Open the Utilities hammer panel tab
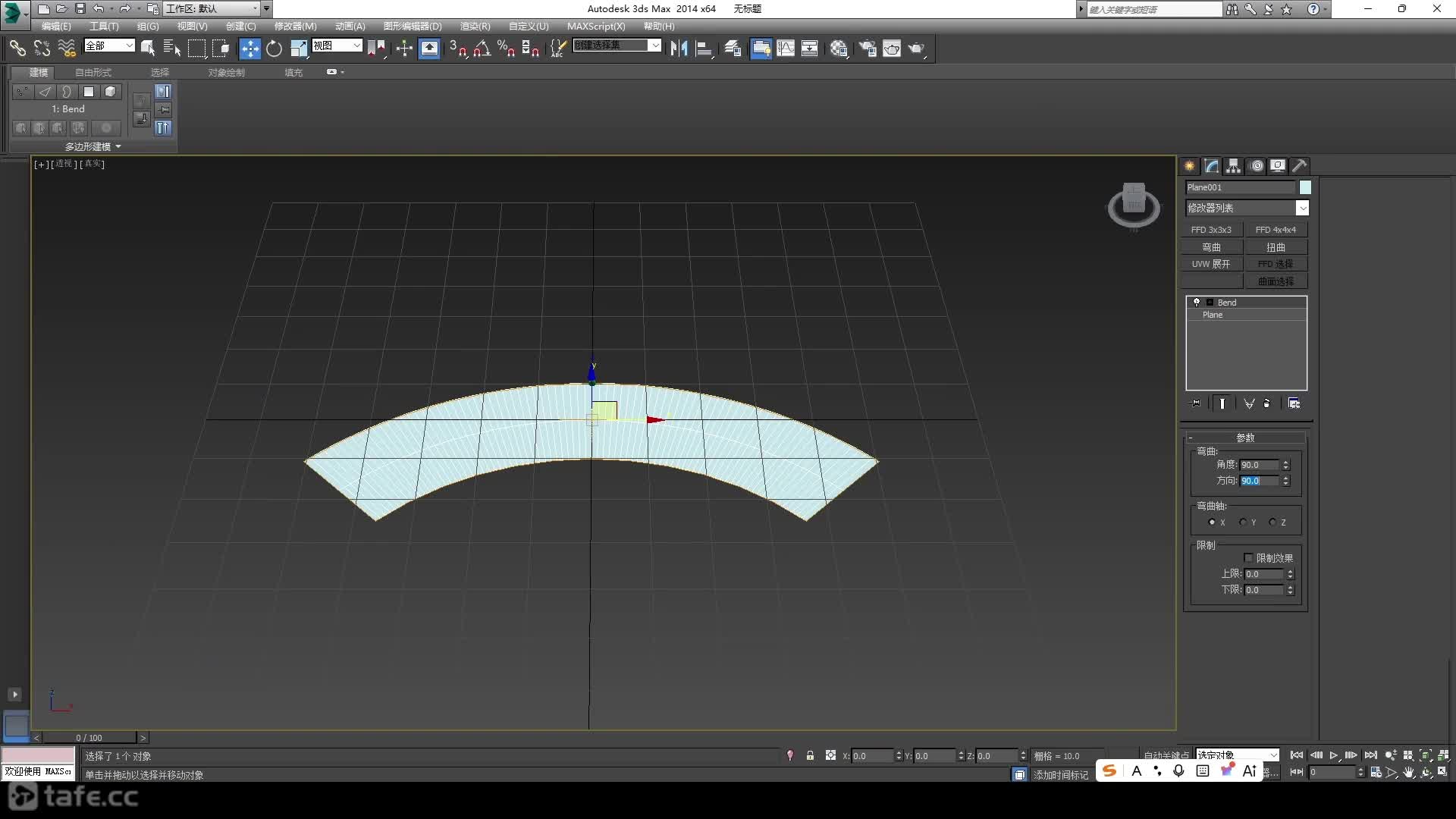1456x819 pixels. [x=1300, y=165]
